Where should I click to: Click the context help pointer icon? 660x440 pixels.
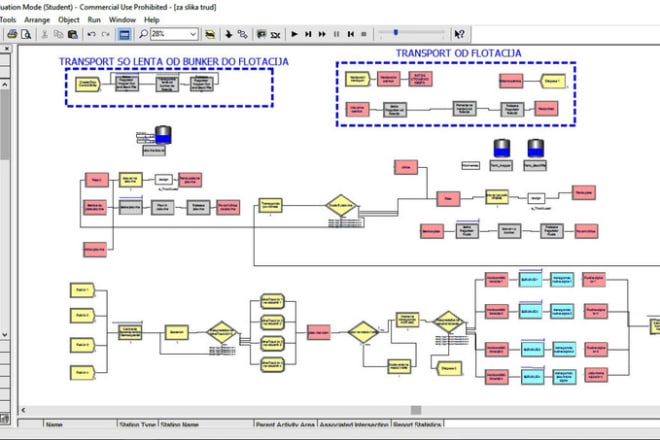coord(459,34)
